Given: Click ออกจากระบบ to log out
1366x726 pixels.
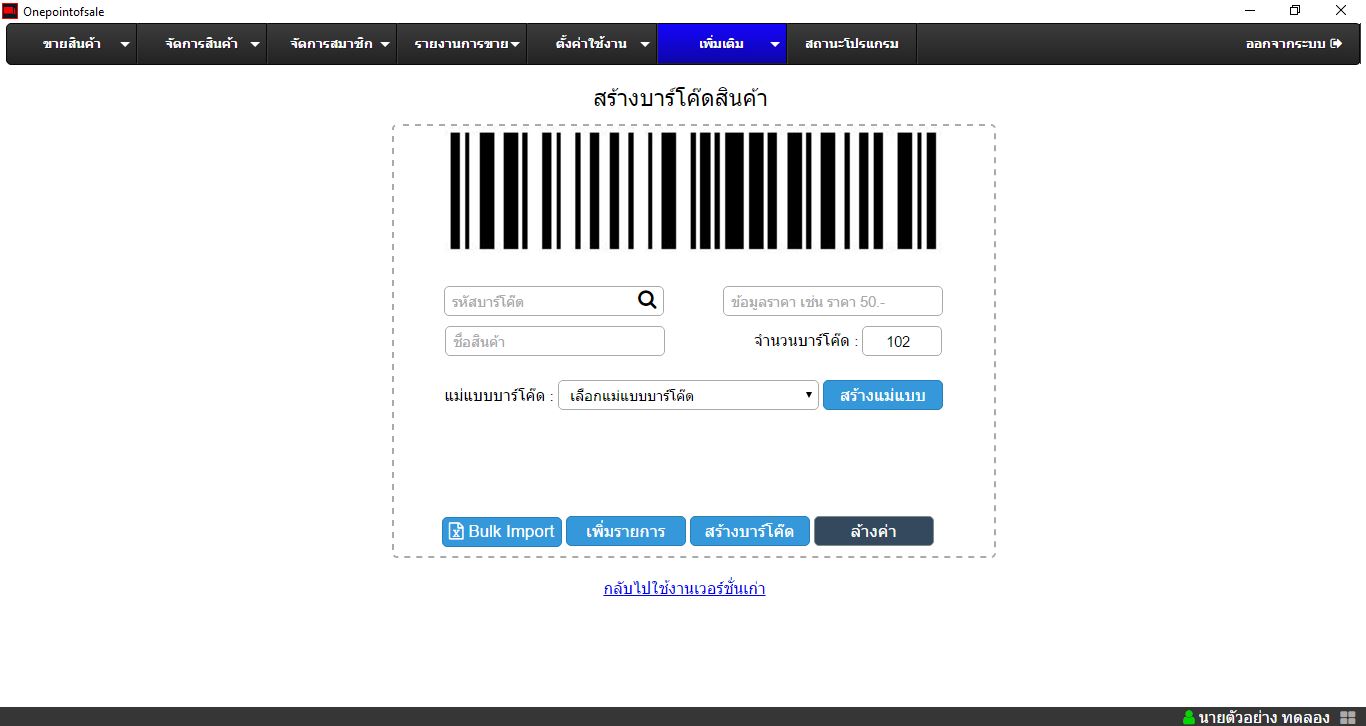Looking at the screenshot, I should point(1293,44).
